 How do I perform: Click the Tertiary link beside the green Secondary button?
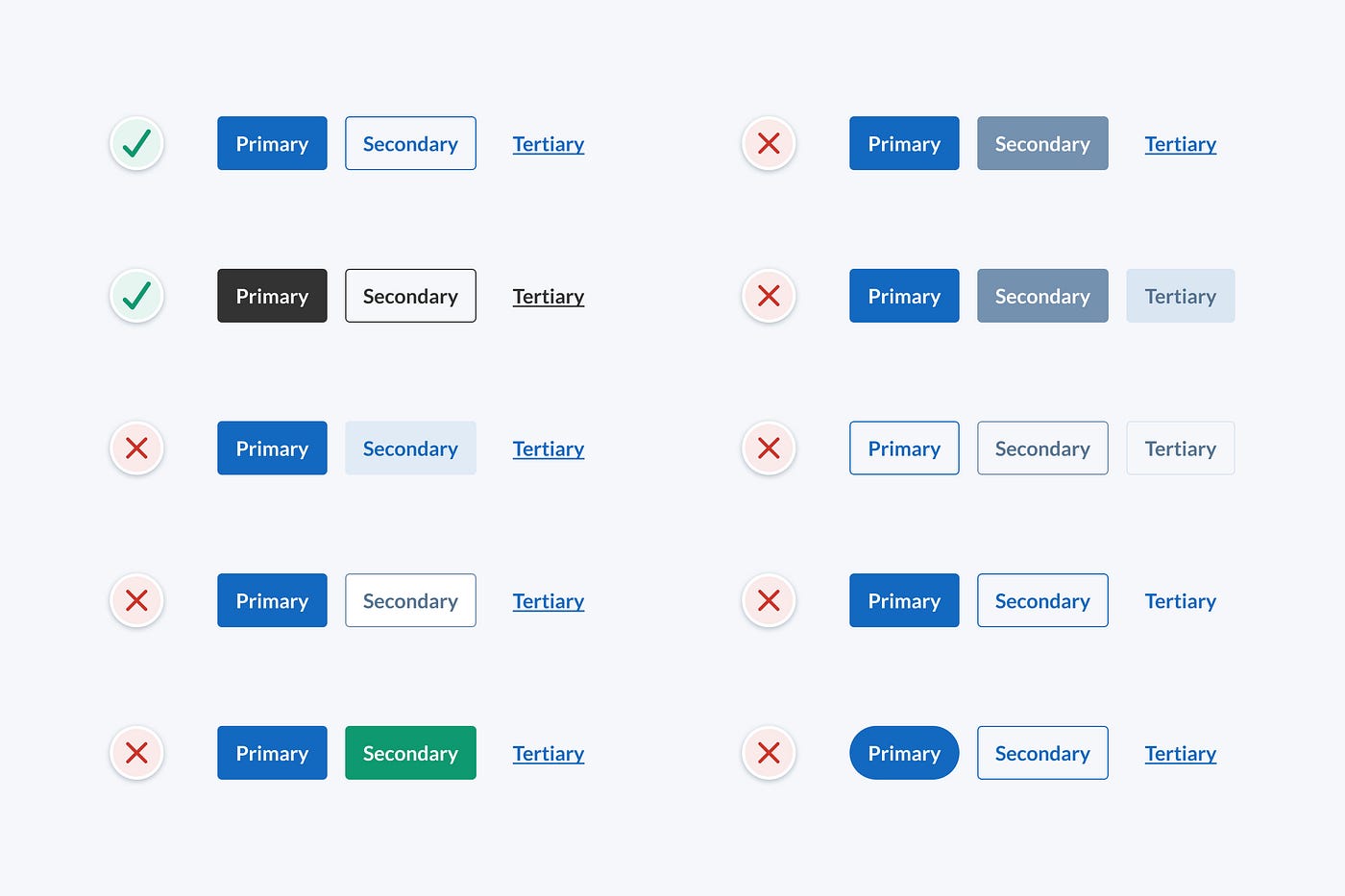[549, 754]
